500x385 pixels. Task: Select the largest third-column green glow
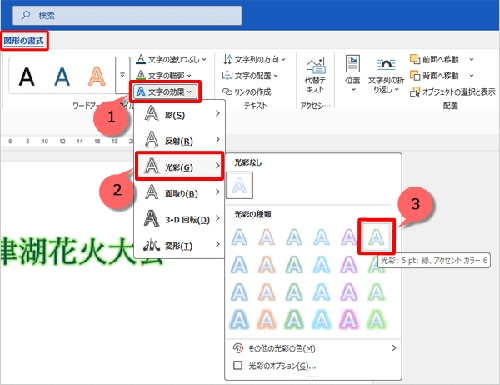(x=294, y=320)
